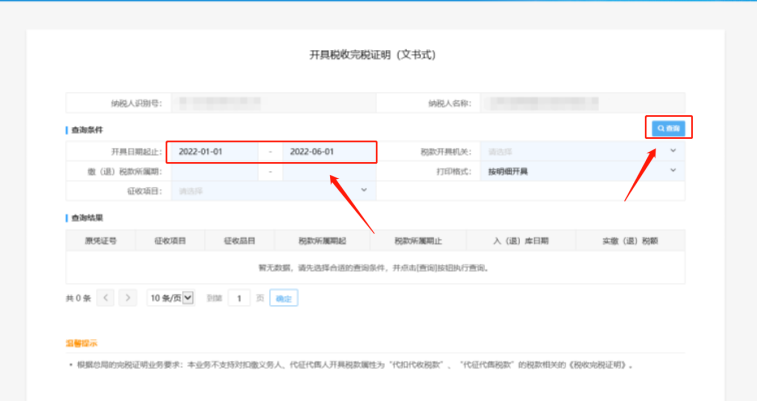757x401 pixels.
Task: Click the end date field 2022-06-01
Action: [327, 152]
